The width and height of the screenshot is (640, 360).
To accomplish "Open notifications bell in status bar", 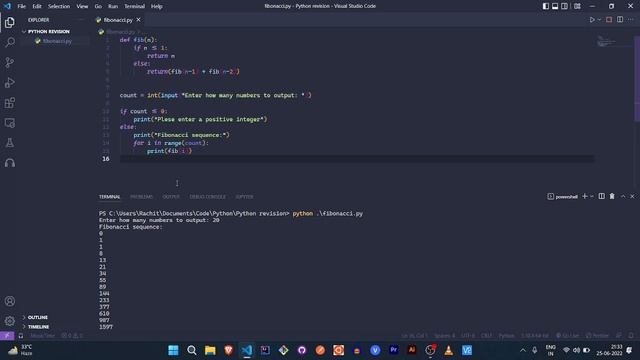I will coord(631,336).
